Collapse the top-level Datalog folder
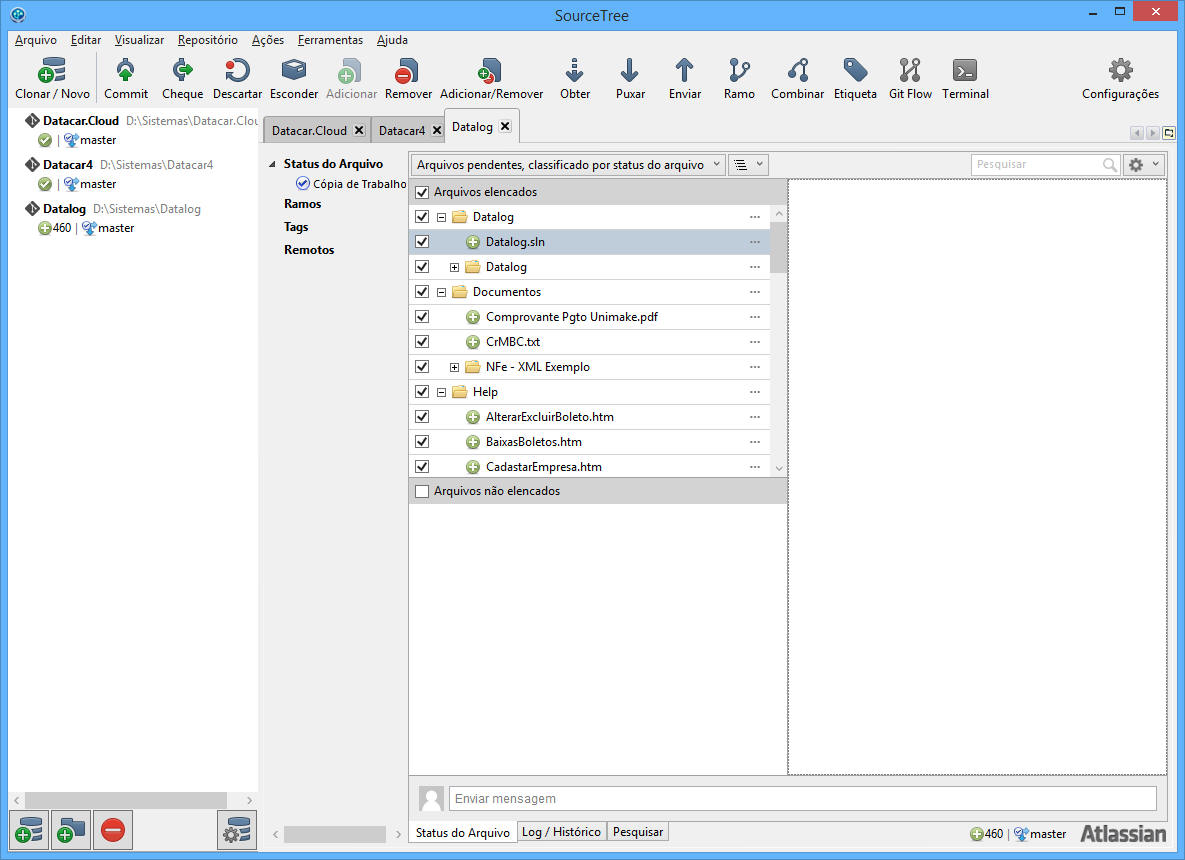 [x=441, y=217]
